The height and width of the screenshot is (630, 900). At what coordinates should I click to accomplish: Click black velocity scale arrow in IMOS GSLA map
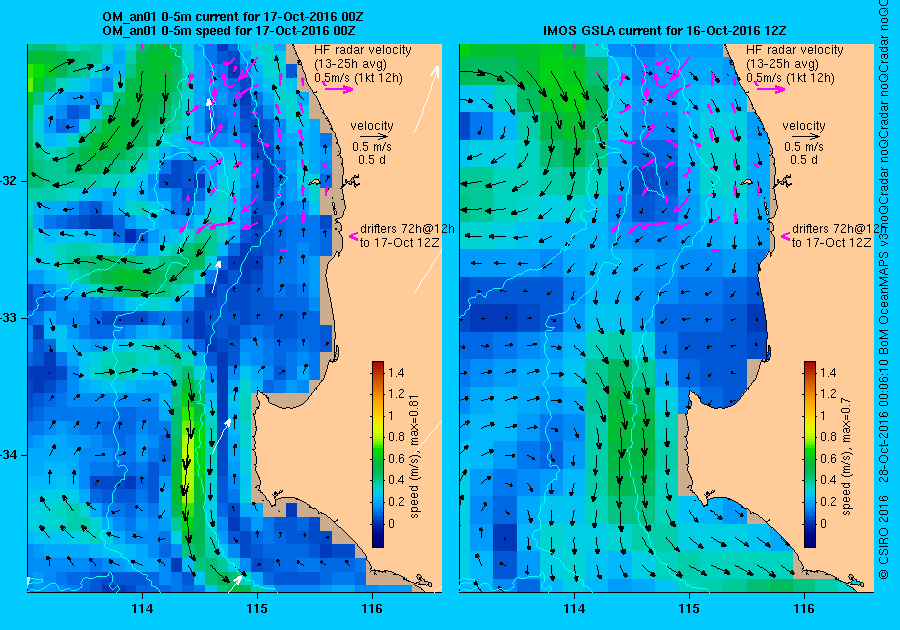tap(804, 137)
